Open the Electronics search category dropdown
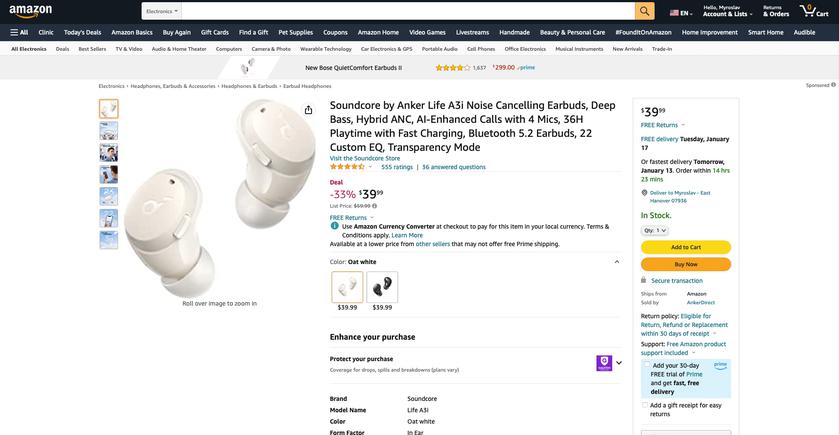 tap(161, 11)
